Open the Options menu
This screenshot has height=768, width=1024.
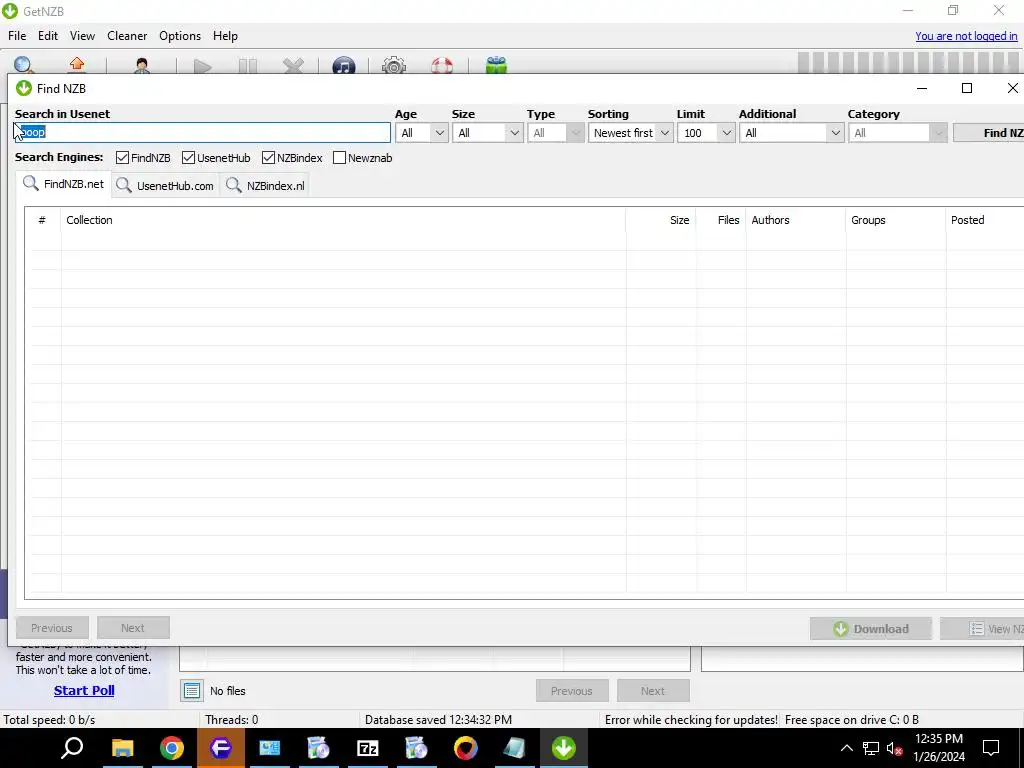[180, 36]
